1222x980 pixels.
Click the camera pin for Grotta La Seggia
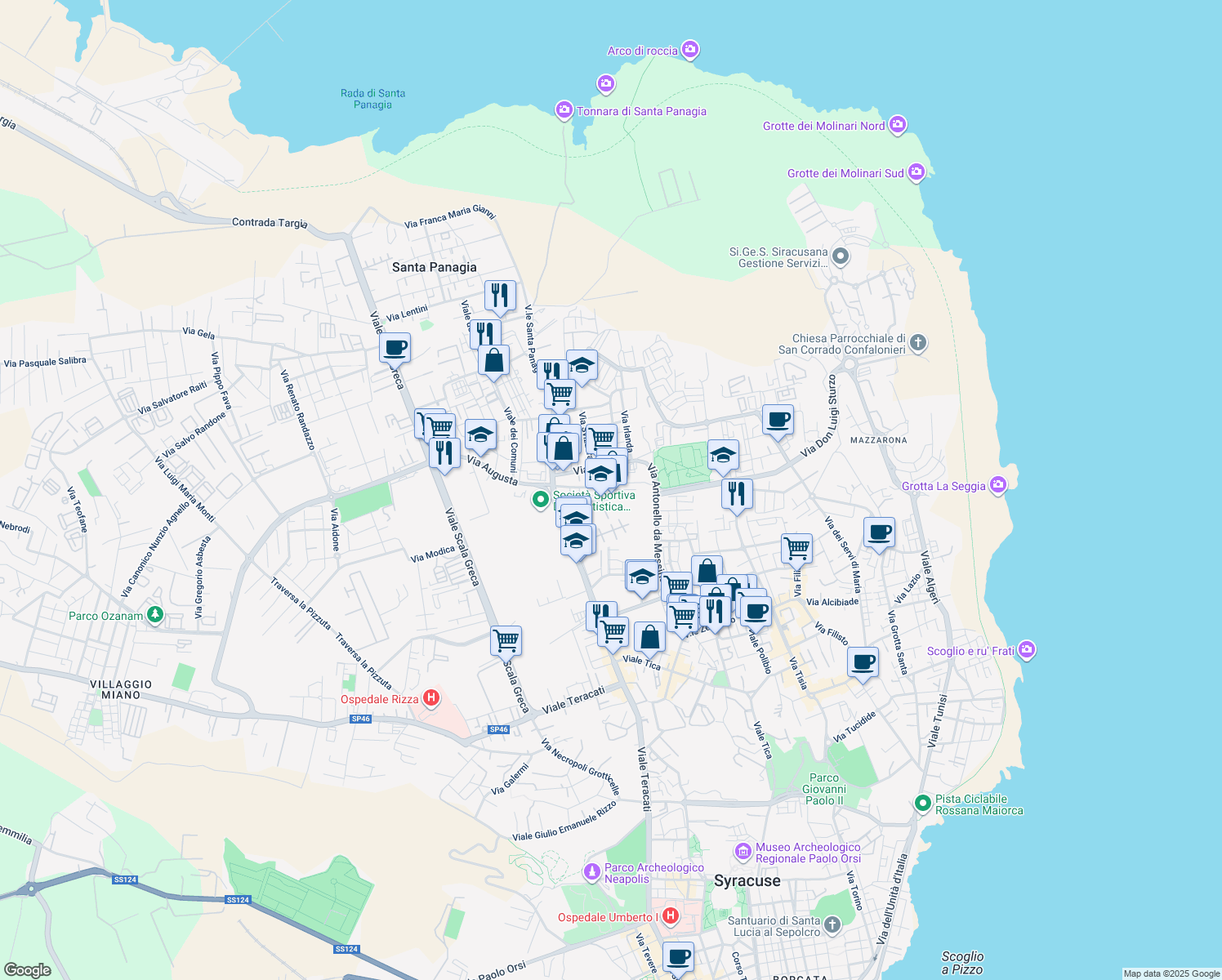997,485
